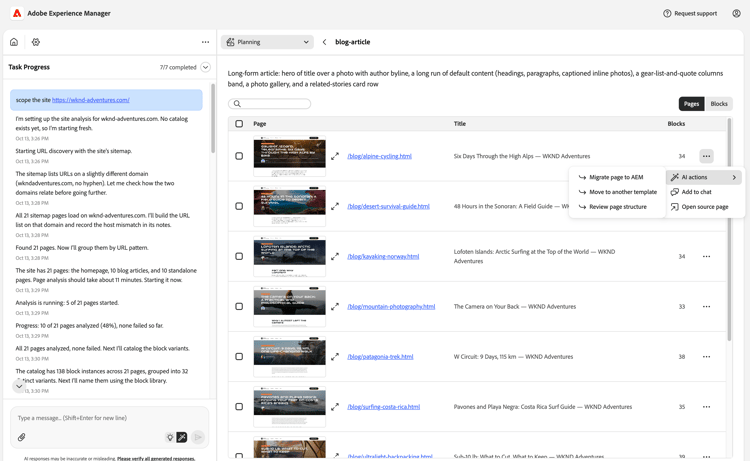This screenshot has width=750, height=461.
Task: Open the home icon in left panel
Action: pos(14,42)
